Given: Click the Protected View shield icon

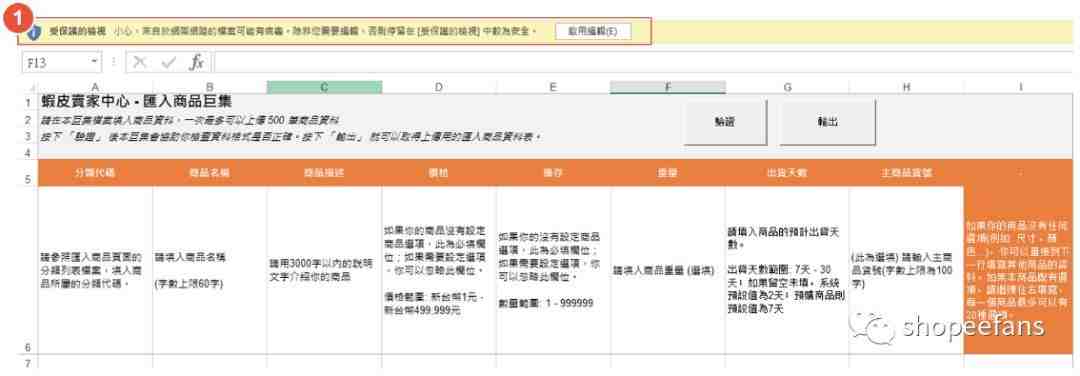Looking at the screenshot, I should click(x=36, y=32).
